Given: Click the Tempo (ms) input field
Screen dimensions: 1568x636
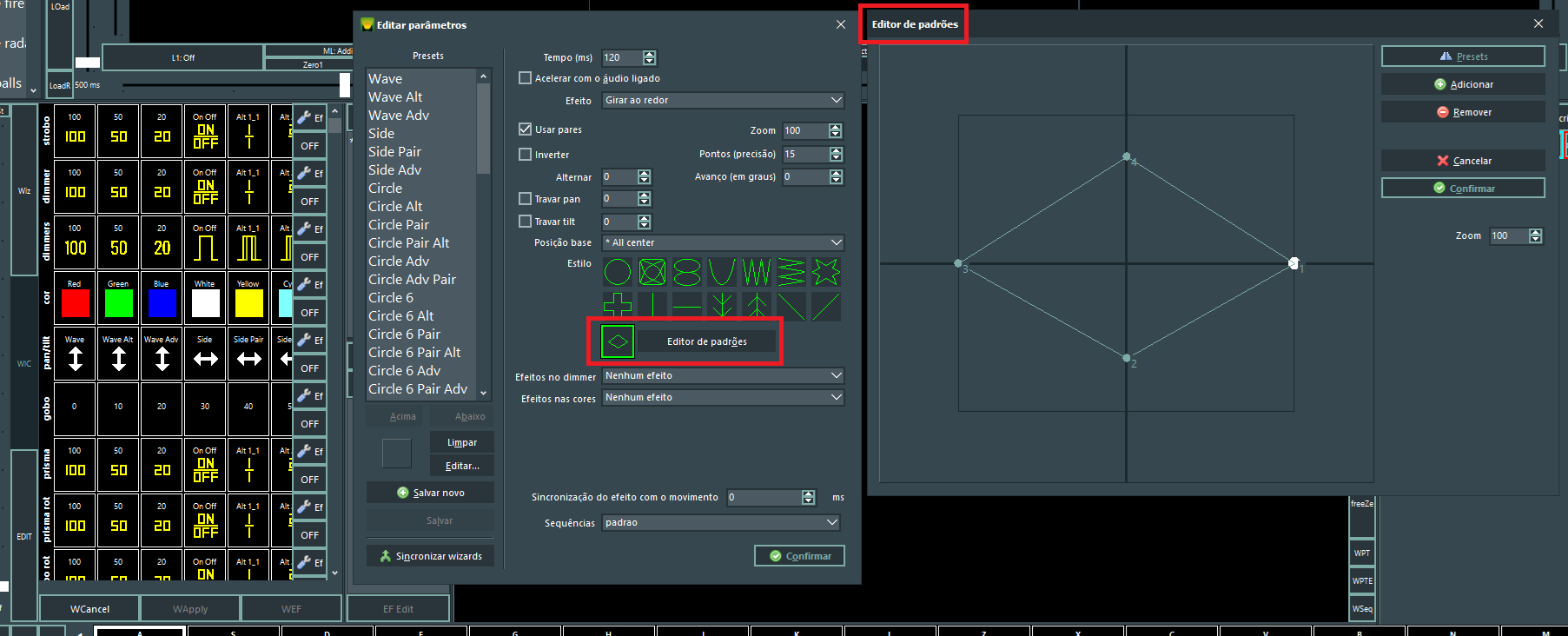Looking at the screenshot, I should point(622,57).
